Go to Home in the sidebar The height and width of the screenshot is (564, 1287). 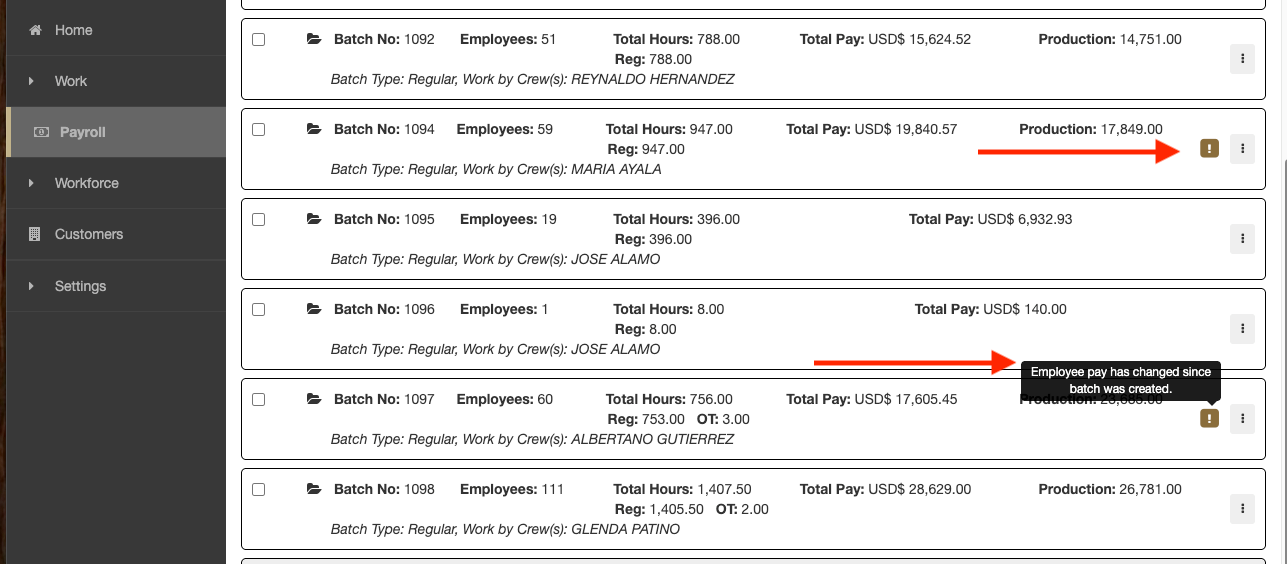click(x=73, y=30)
